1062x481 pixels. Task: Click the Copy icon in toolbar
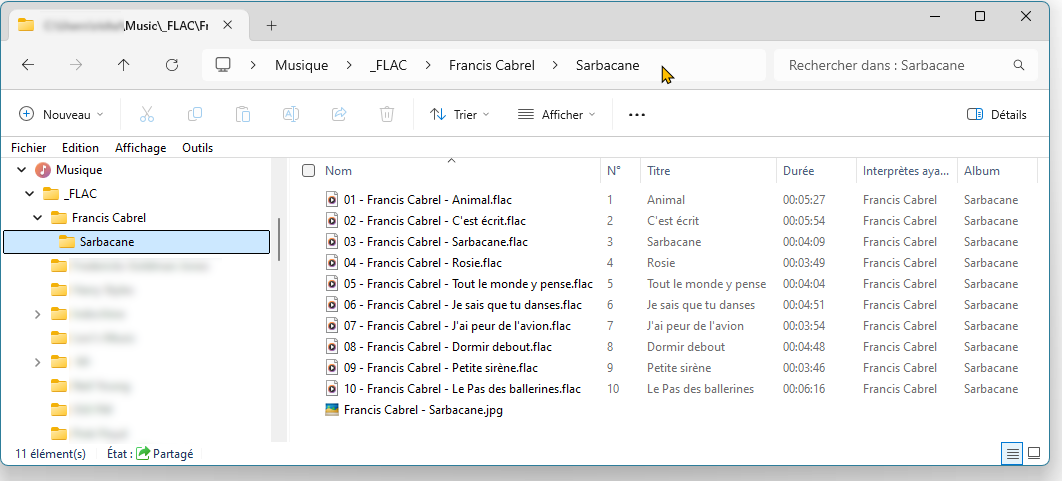point(195,114)
